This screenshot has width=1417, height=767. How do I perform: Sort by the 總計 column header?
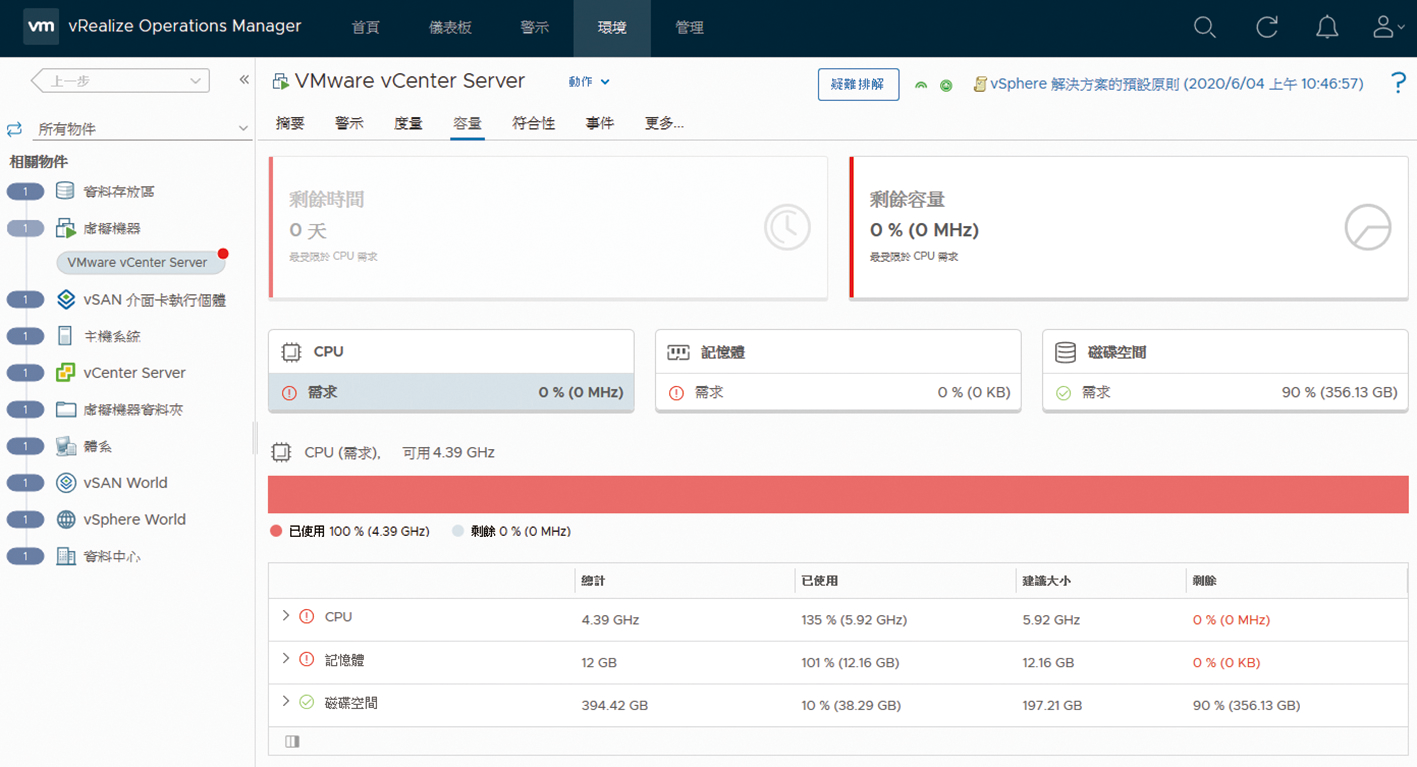click(593, 580)
